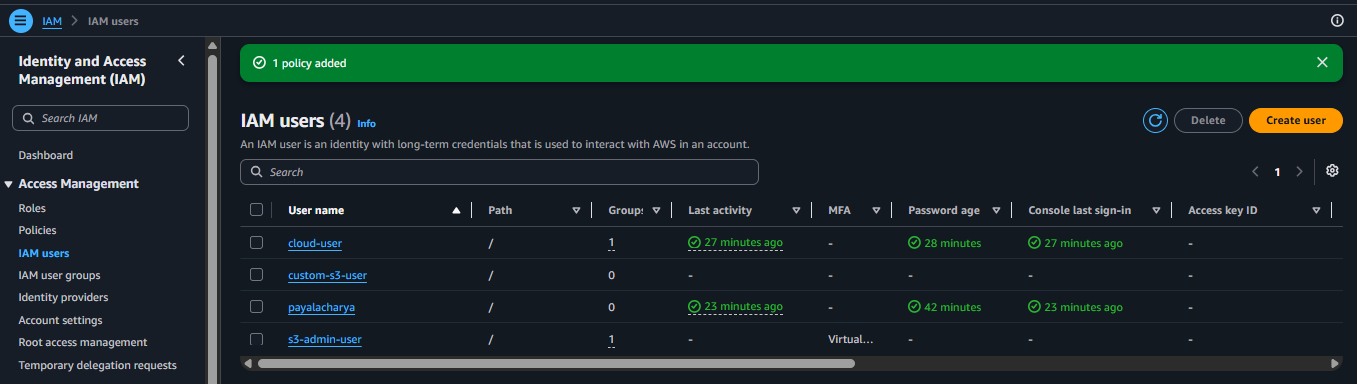Open the s3-admin-user link
Viewport: 1357px width, 384px height.
tap(325, 339)
